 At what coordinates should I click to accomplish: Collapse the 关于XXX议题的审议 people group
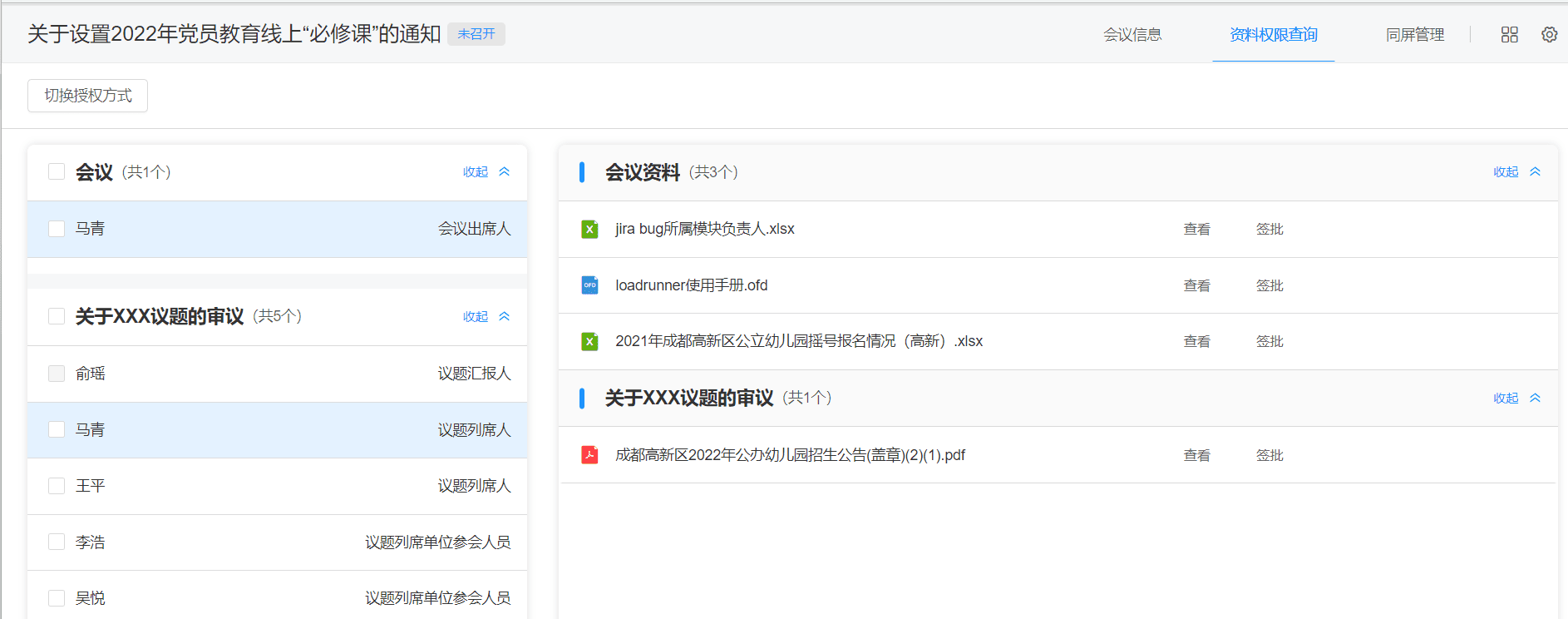pyautogui.click(x=486, y=316)
